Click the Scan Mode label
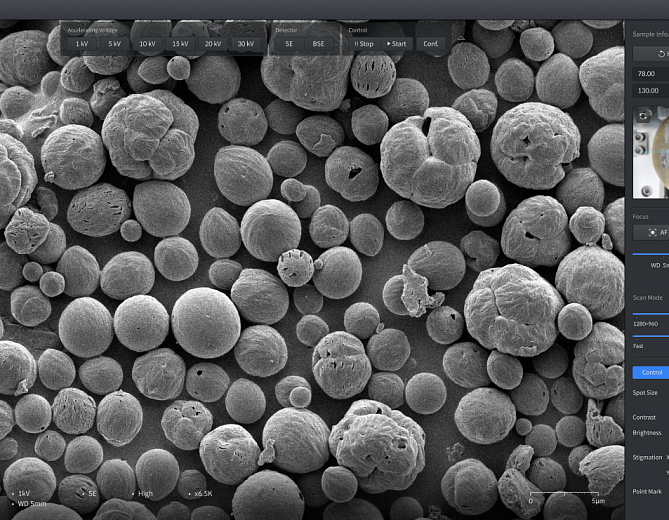This screenshot has height=520, width=669. click(648, 298)
